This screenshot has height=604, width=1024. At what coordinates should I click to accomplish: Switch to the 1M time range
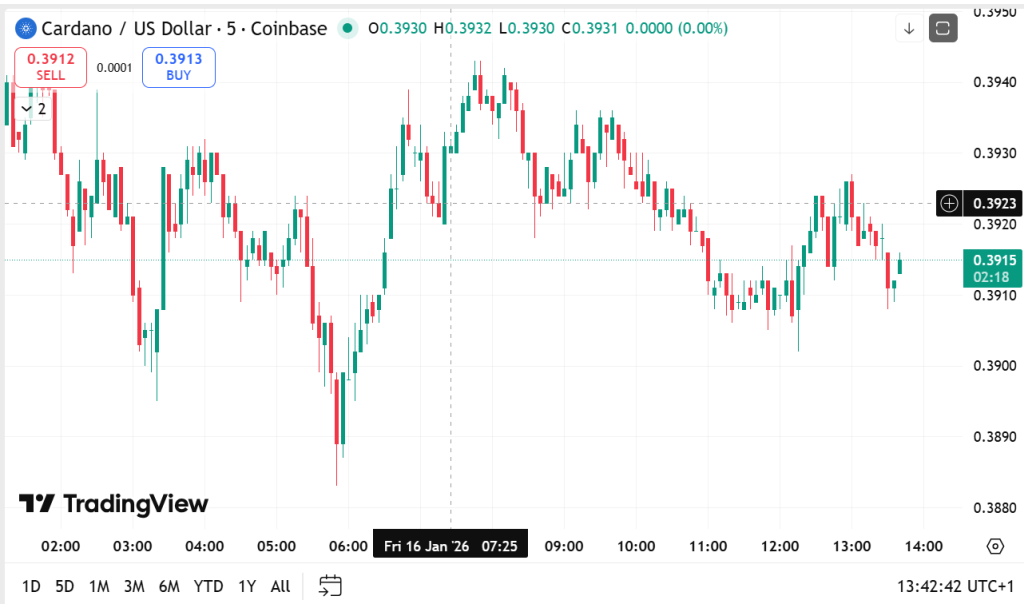[x=99, y=586]
